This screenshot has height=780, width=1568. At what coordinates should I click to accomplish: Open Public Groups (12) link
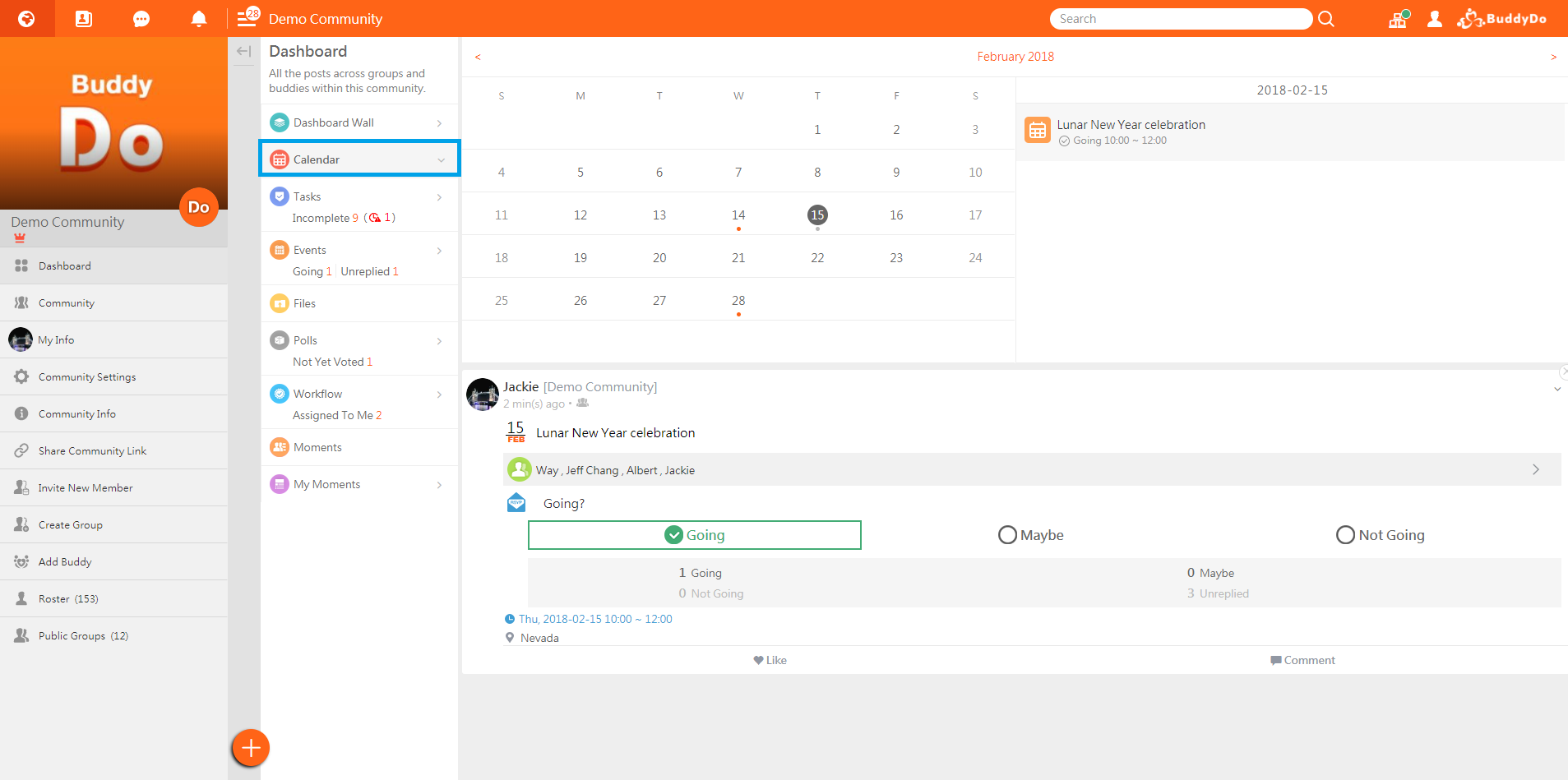113,635
